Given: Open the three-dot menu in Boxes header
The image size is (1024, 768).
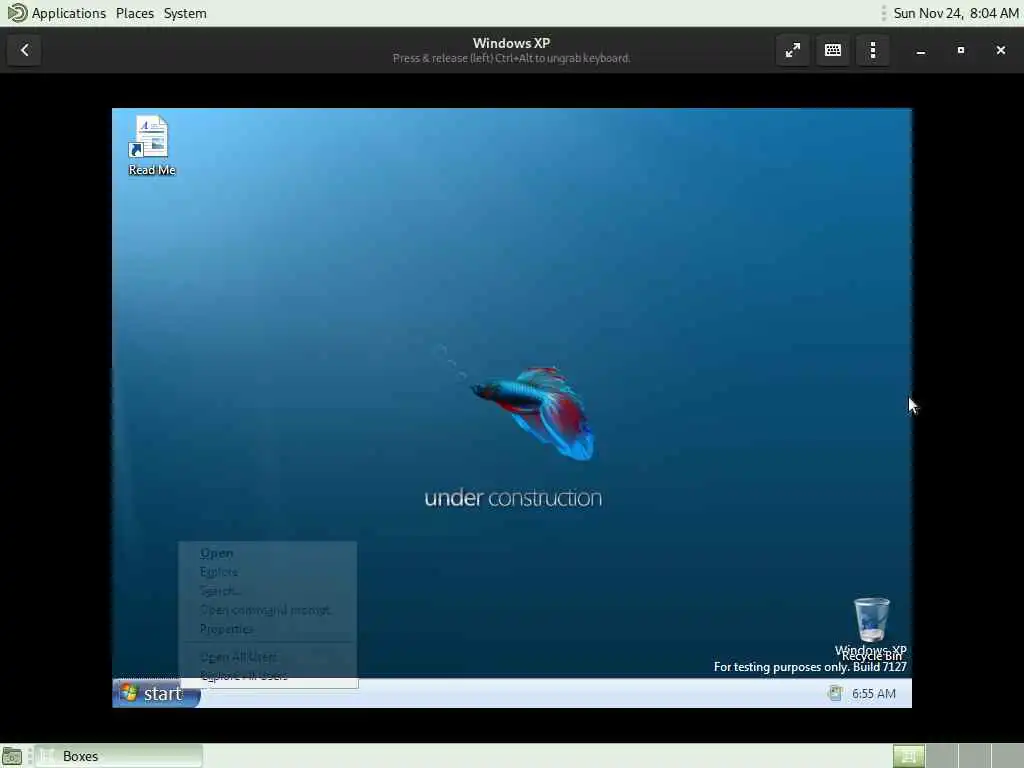Looking at the screenshot, I should [x=873, y=50].
